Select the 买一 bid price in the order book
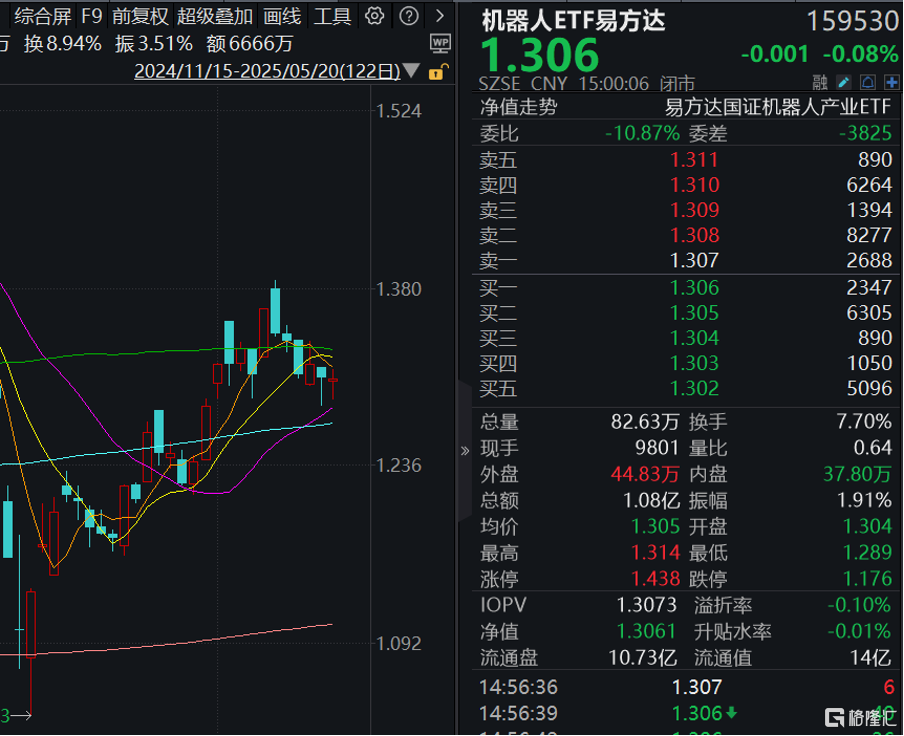The width and height of the screenshot is (904, 736). click(694, 288)
